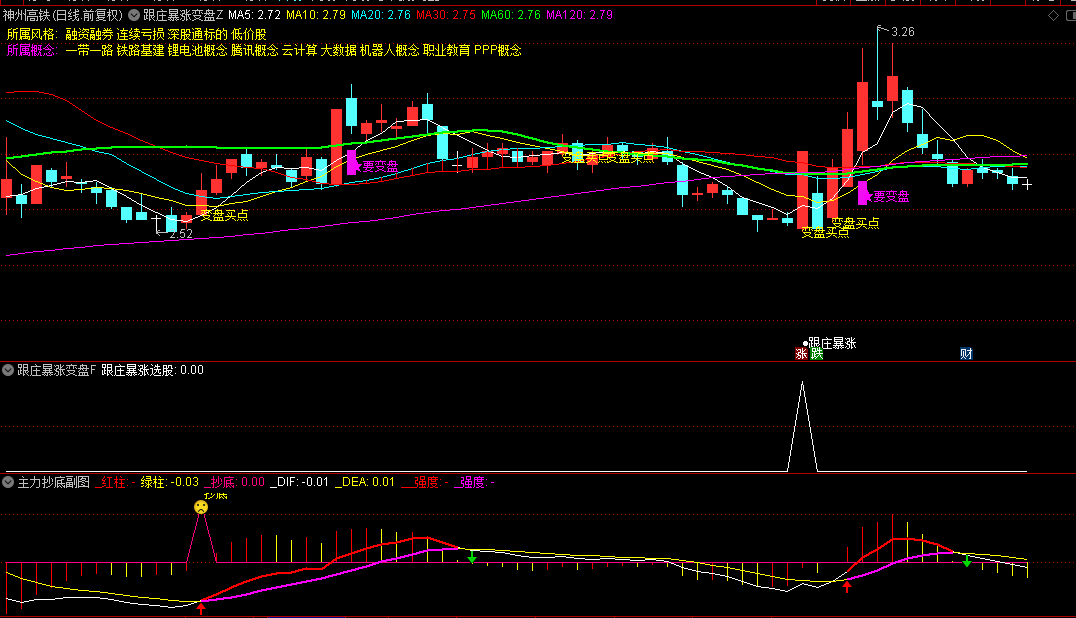
Task: Click the white spike peak in 跟庄暴涨选股 panel
Action: pyautogui.click(x=802, y=383)
